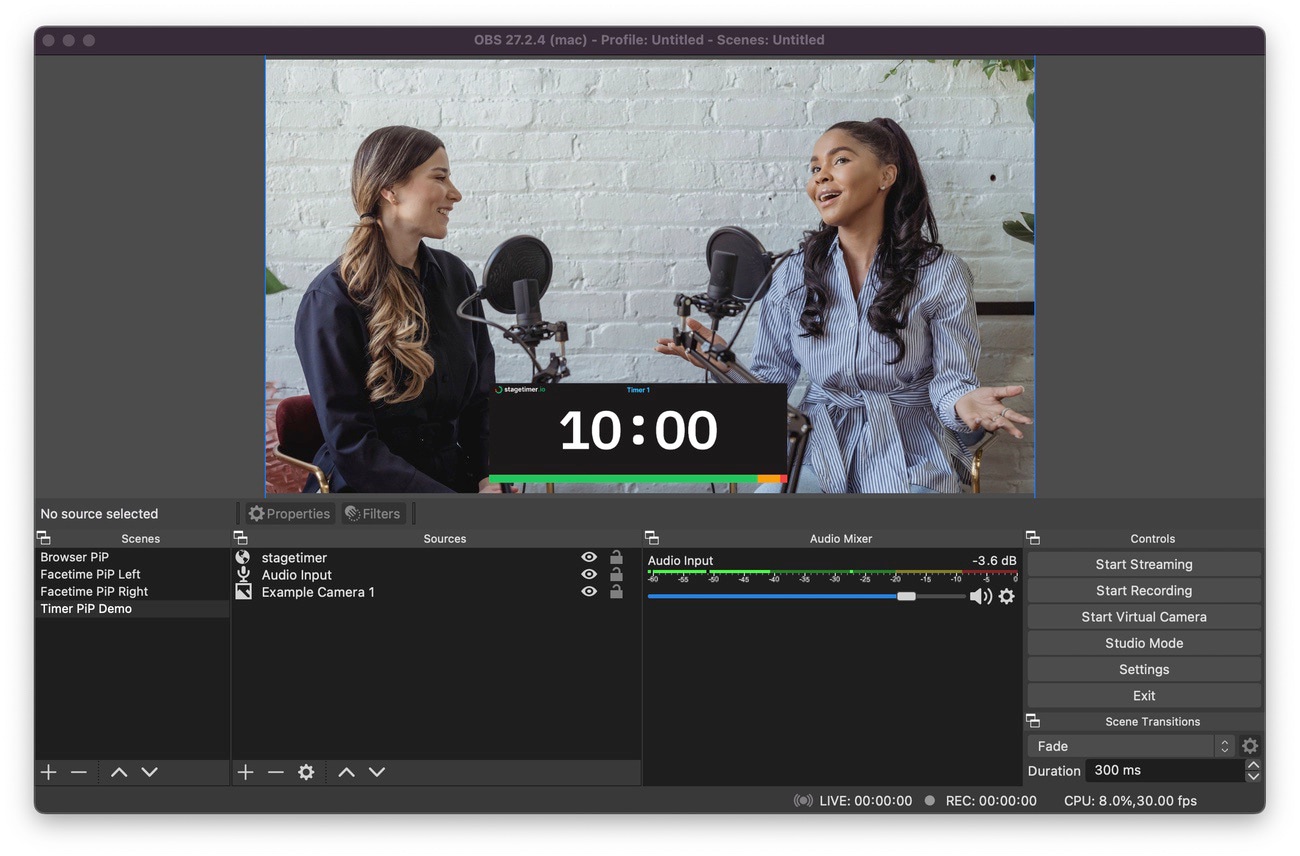Unlock the stagetimer source padlock
The width and height of the screenshot is (1300, 856).
tap(615, 557)
